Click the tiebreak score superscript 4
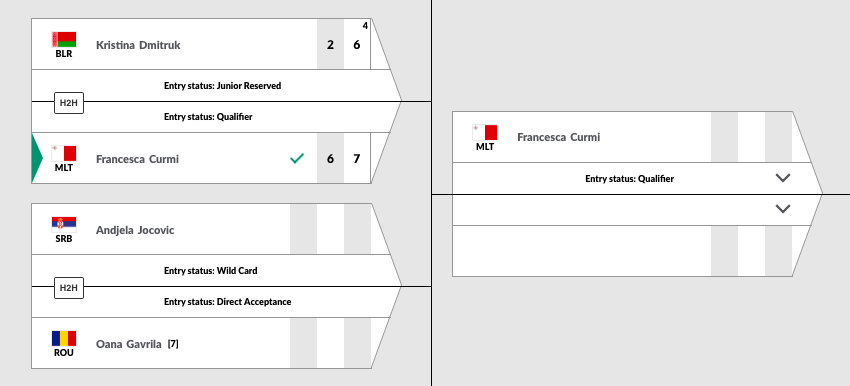Image resolution: width=850 pixels, height=386 pixels. click(365, 25)
